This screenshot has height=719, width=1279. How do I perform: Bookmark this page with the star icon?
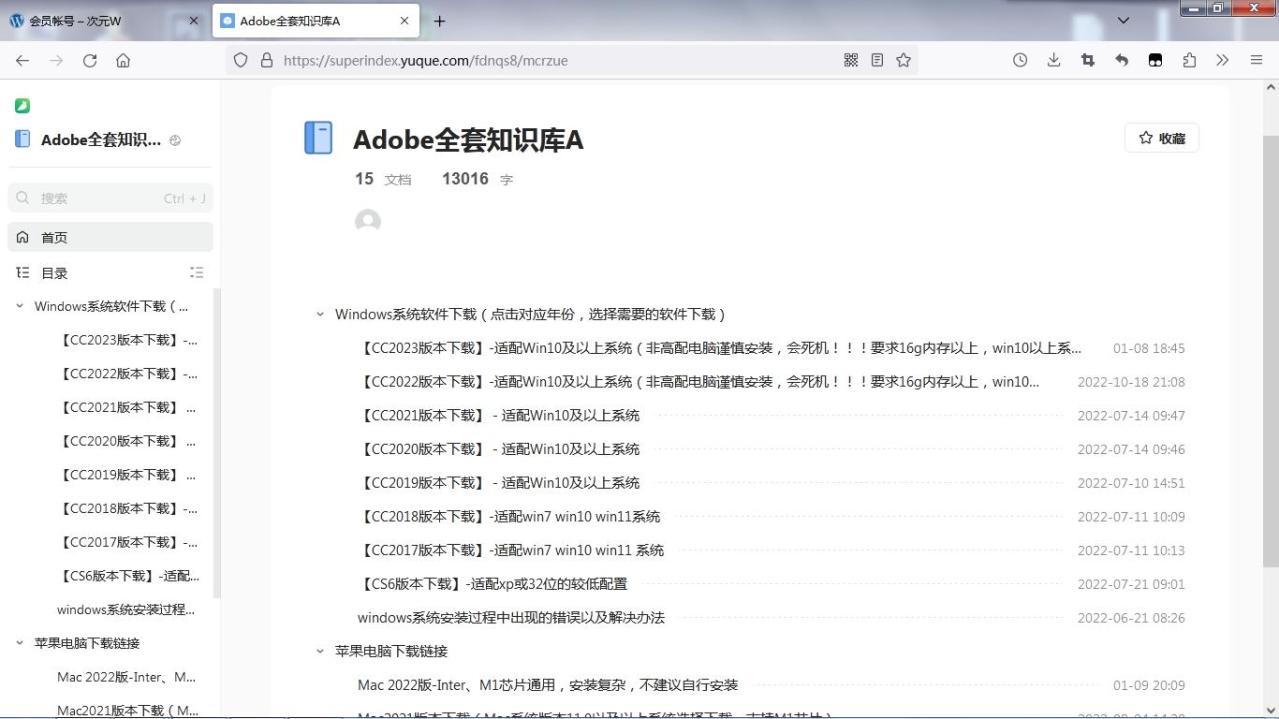tap(903, 60)
